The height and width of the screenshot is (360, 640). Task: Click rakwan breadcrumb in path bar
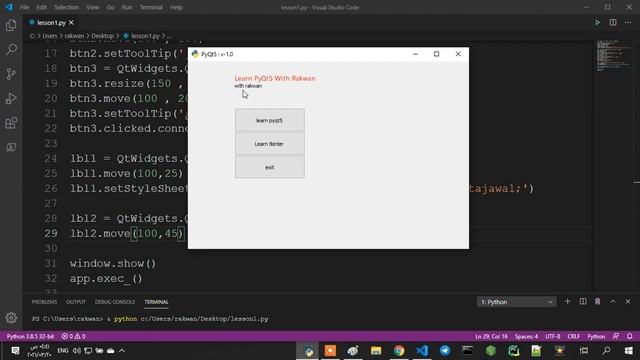pos(74,36)
